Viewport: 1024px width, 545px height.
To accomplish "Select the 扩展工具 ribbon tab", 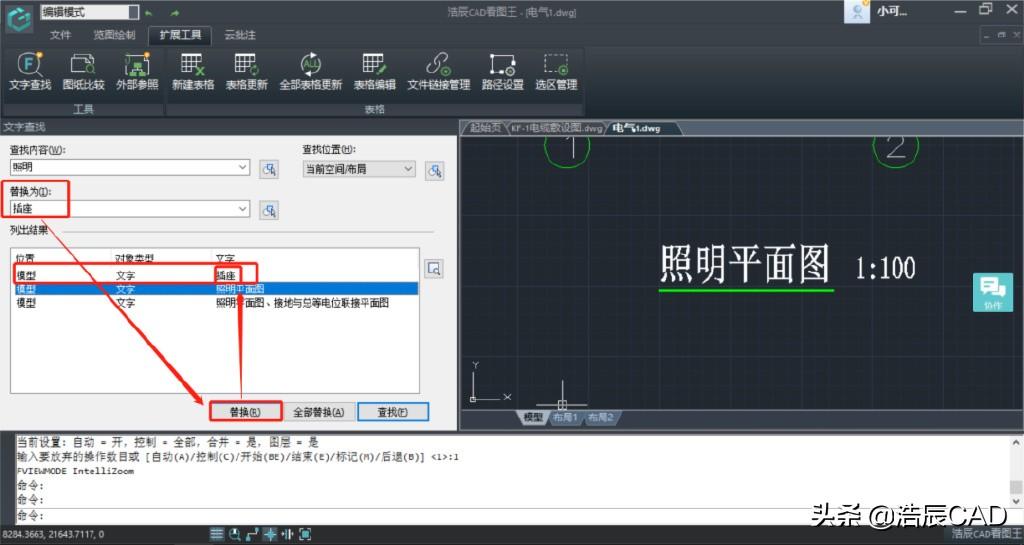I will click(x=180, y=35).
